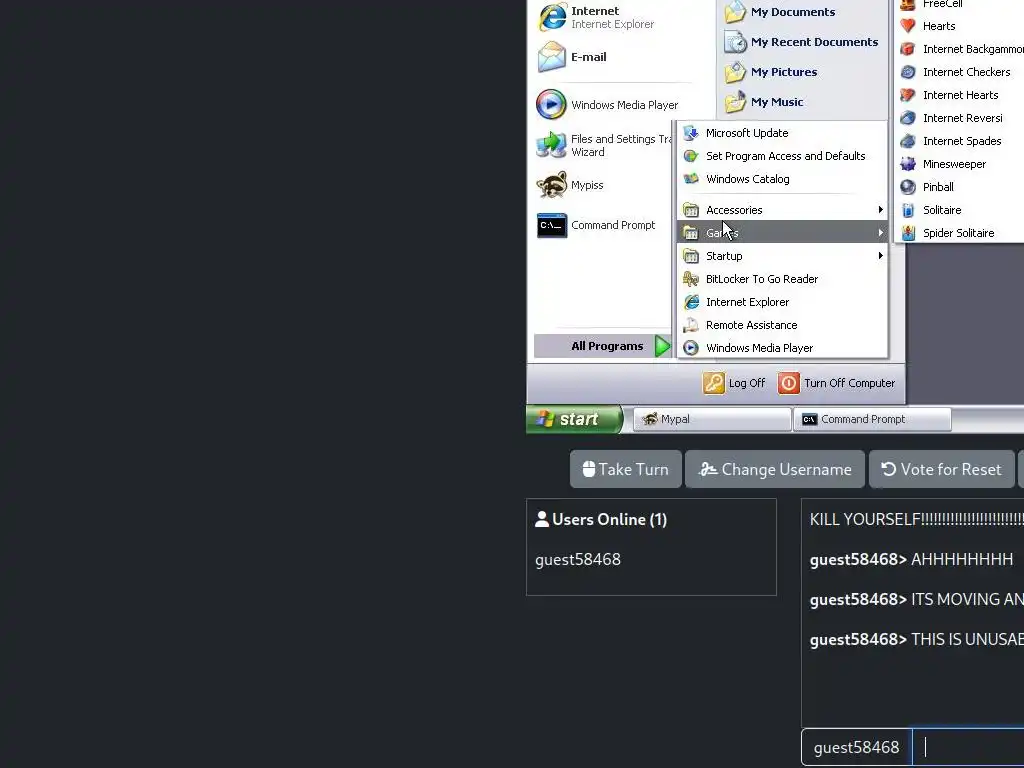Select the FreeCell menu entry
The height and width of the screenshot is (768, 1024).
[x=961, y=4]
